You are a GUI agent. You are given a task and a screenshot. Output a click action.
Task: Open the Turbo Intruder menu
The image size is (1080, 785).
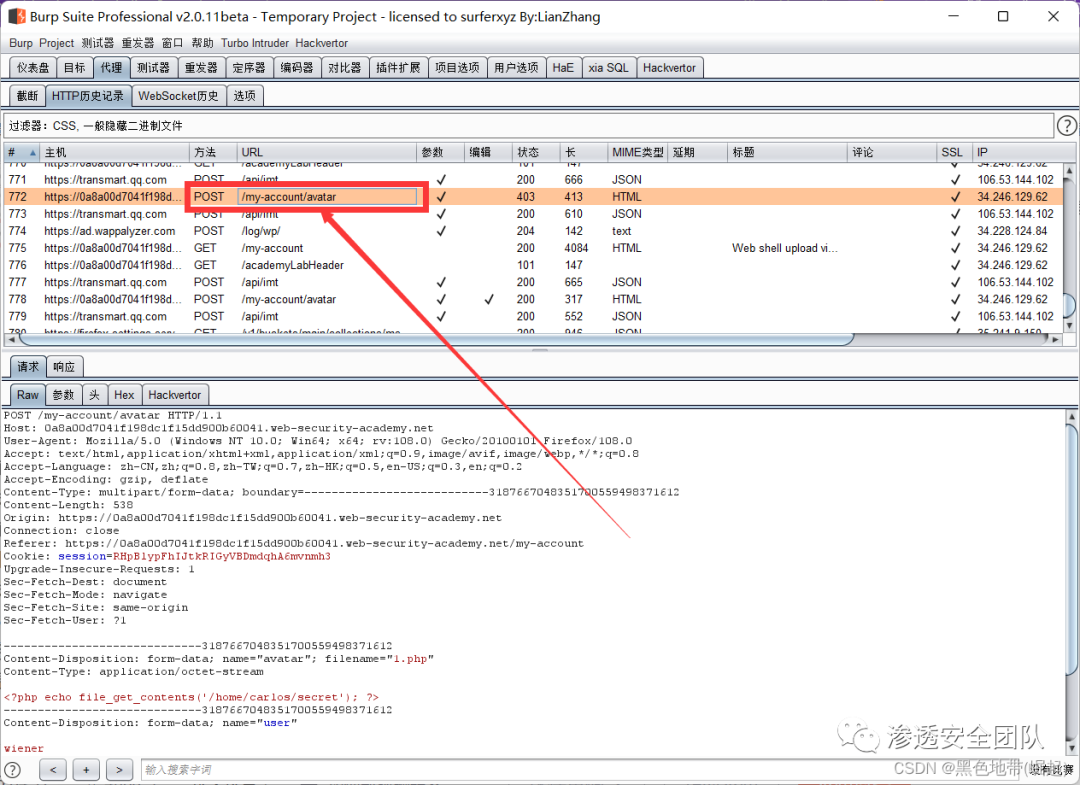[255, 43]
